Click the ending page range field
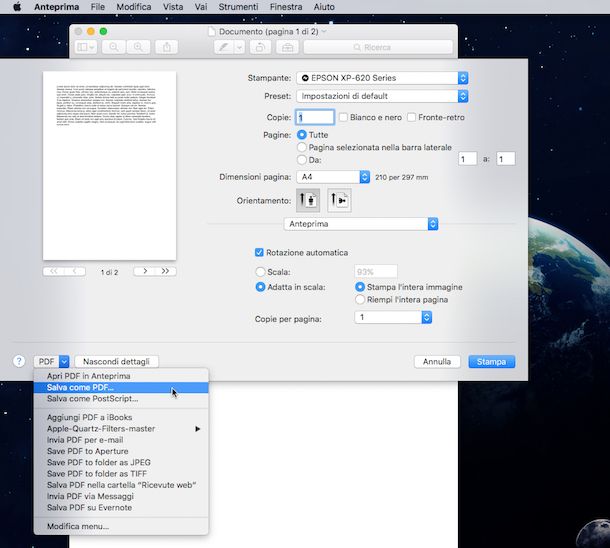The height and width of the screenshot is (548, 610). click(x=506, y=159)
